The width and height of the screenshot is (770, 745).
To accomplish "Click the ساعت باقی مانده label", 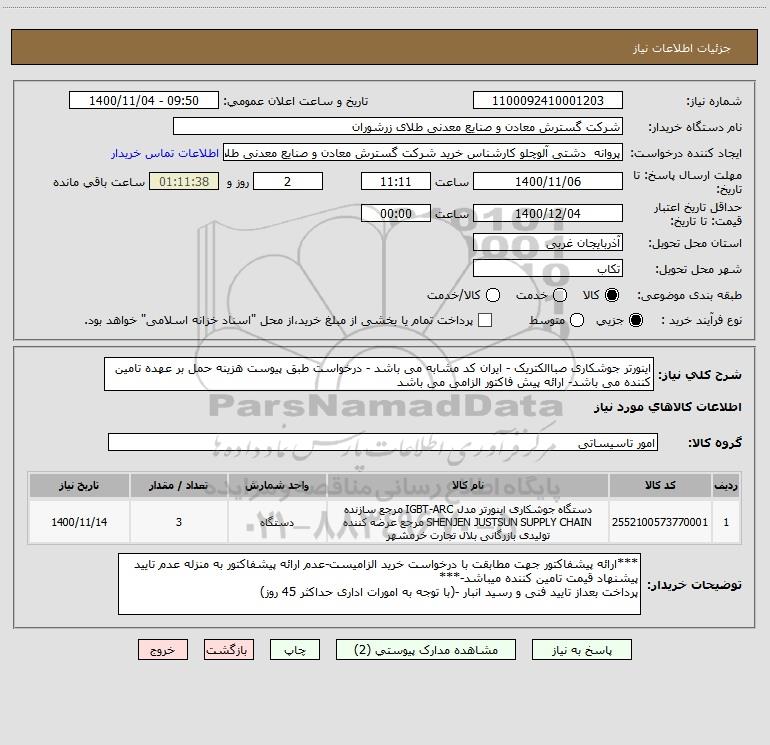I will [99, 182].
